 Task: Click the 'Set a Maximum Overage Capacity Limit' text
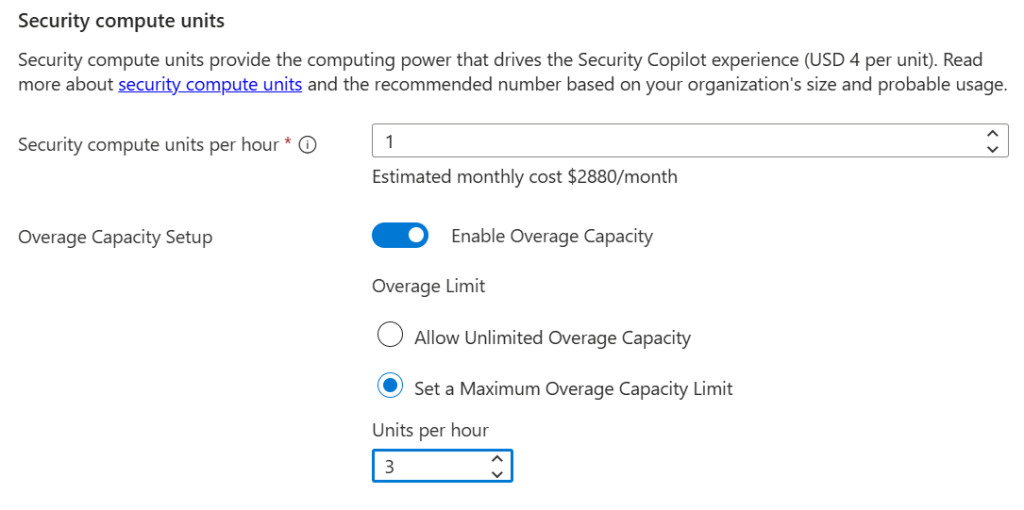click(x=573, y=388)
